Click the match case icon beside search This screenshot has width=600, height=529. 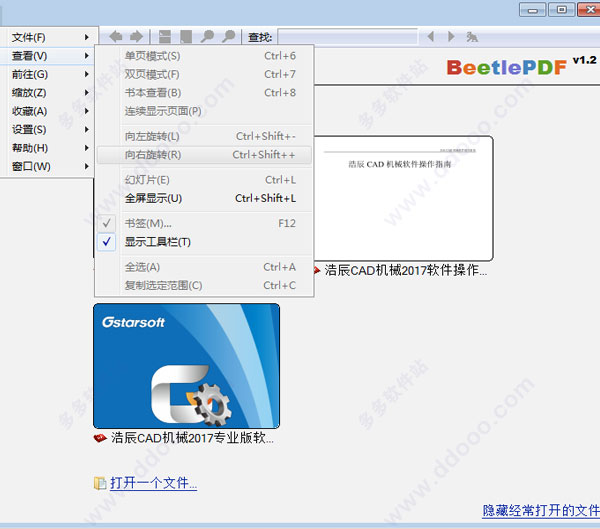pyautogui.click(x=472, y=37)
